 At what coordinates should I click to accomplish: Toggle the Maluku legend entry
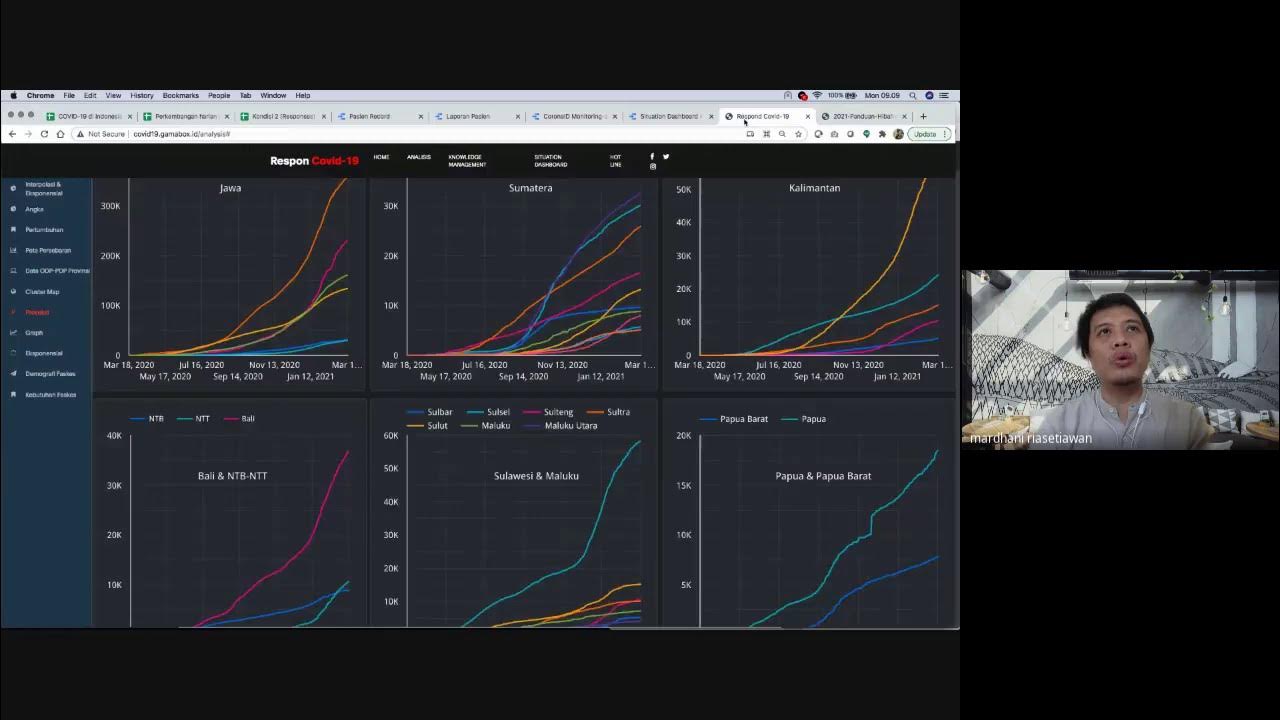point(486,425)
